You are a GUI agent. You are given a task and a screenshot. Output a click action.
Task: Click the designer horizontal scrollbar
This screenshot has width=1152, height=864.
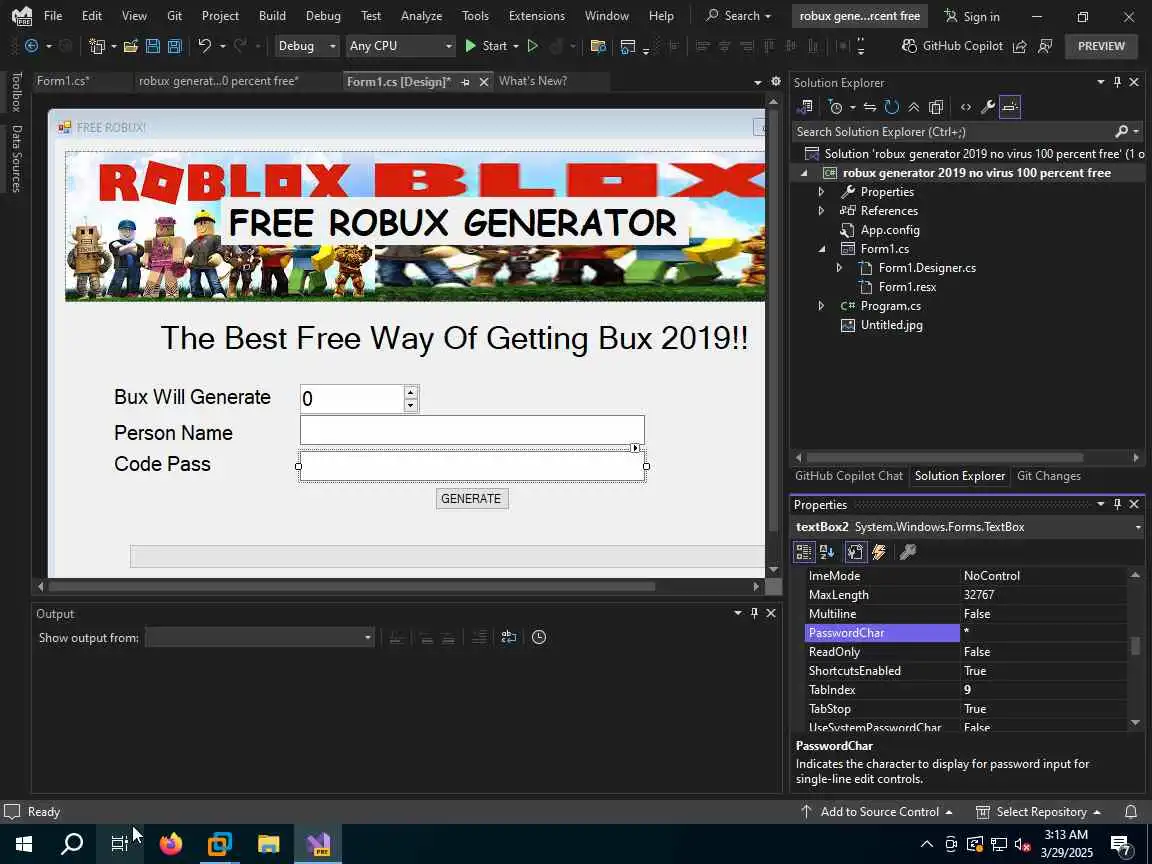click(x=351, y=586)
